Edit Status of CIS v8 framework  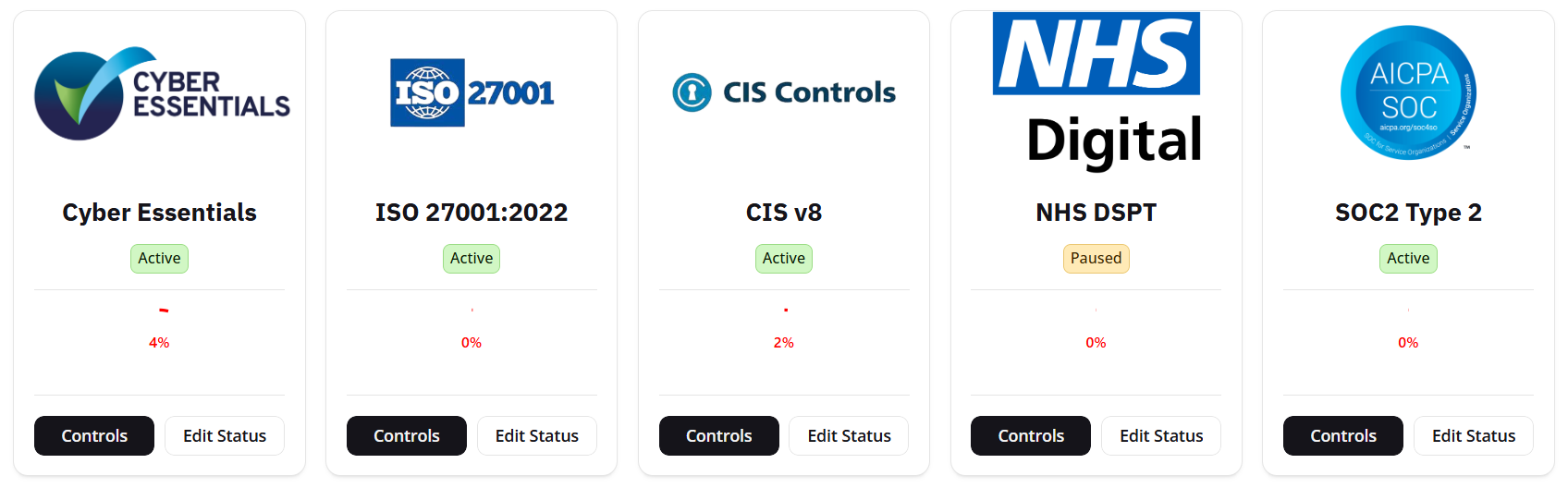849,436
